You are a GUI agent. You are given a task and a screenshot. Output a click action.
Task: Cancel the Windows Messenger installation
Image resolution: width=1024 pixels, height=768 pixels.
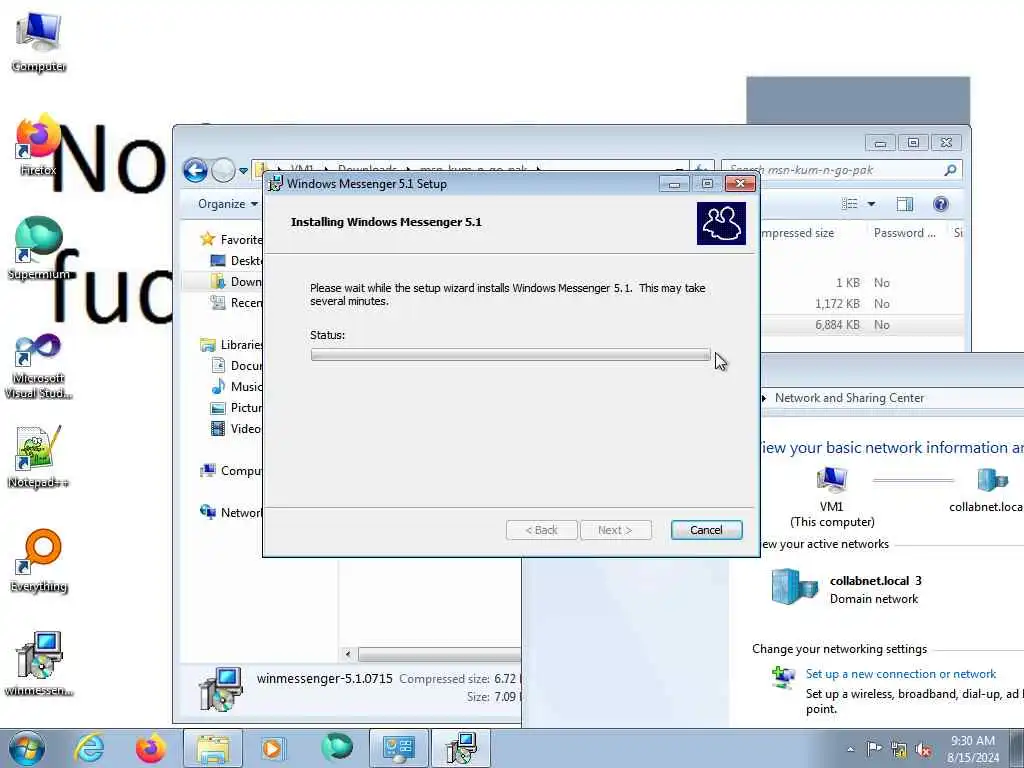(x=706, y=530)
